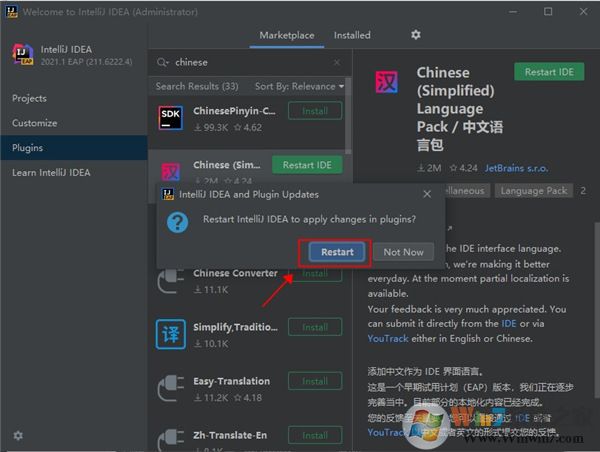Go to Projects in the sidebar
Viewport: 600px width, 452px height.
tap(73, 98)
